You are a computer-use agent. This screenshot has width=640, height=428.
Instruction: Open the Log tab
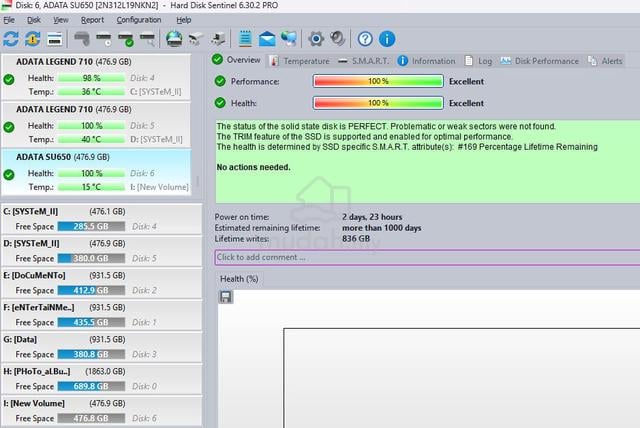click(x=478, y=61)
